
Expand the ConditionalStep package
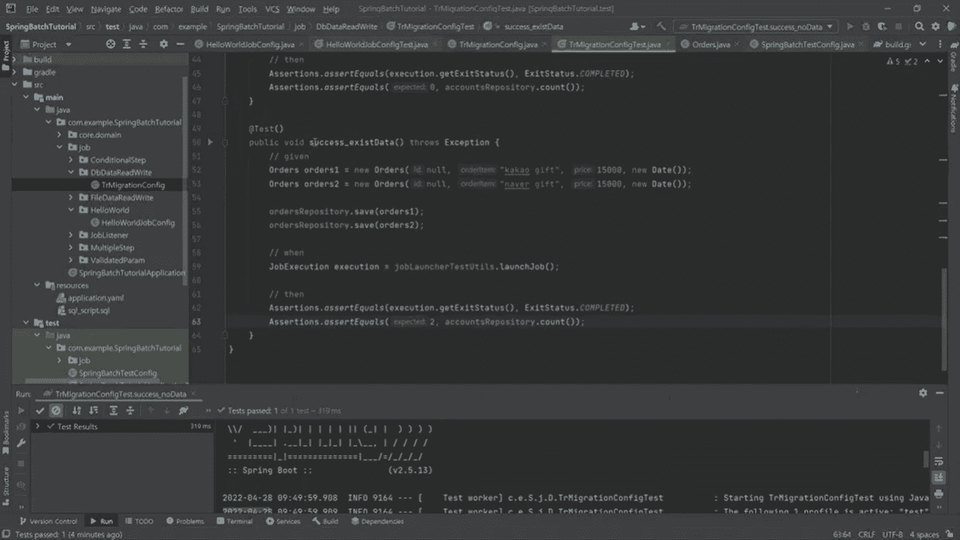pos(71,160)
